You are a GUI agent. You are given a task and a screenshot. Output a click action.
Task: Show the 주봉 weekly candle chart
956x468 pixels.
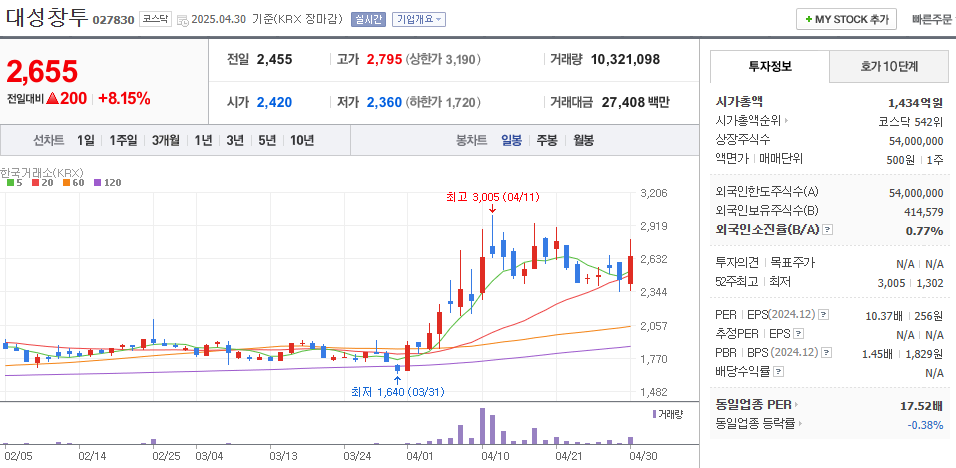tap(547, 140)
